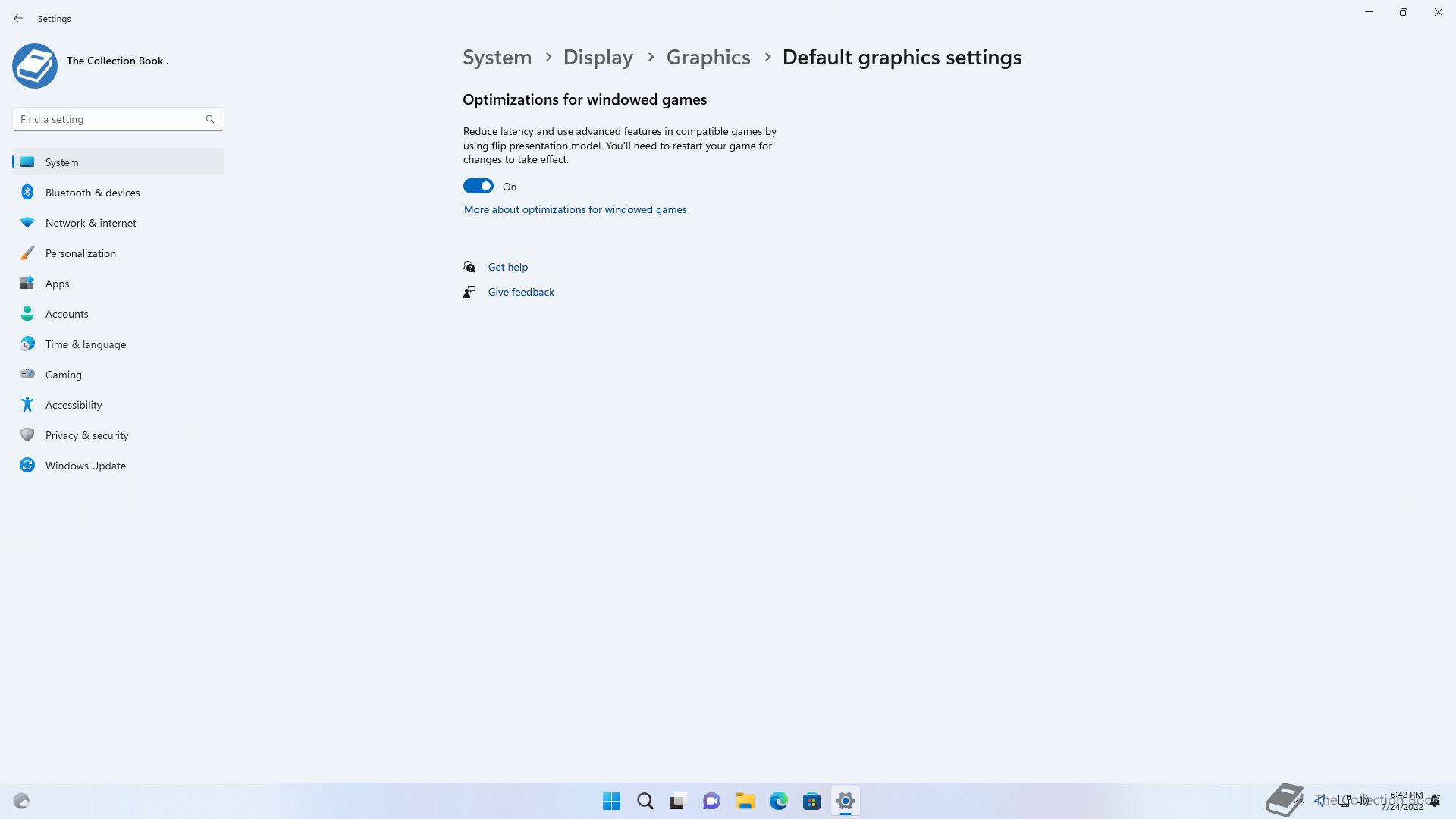Image resolution: width=1456 pixels, height=819 pixels.
Task: Minimize the Settings window
Action: click(1369, 12)
